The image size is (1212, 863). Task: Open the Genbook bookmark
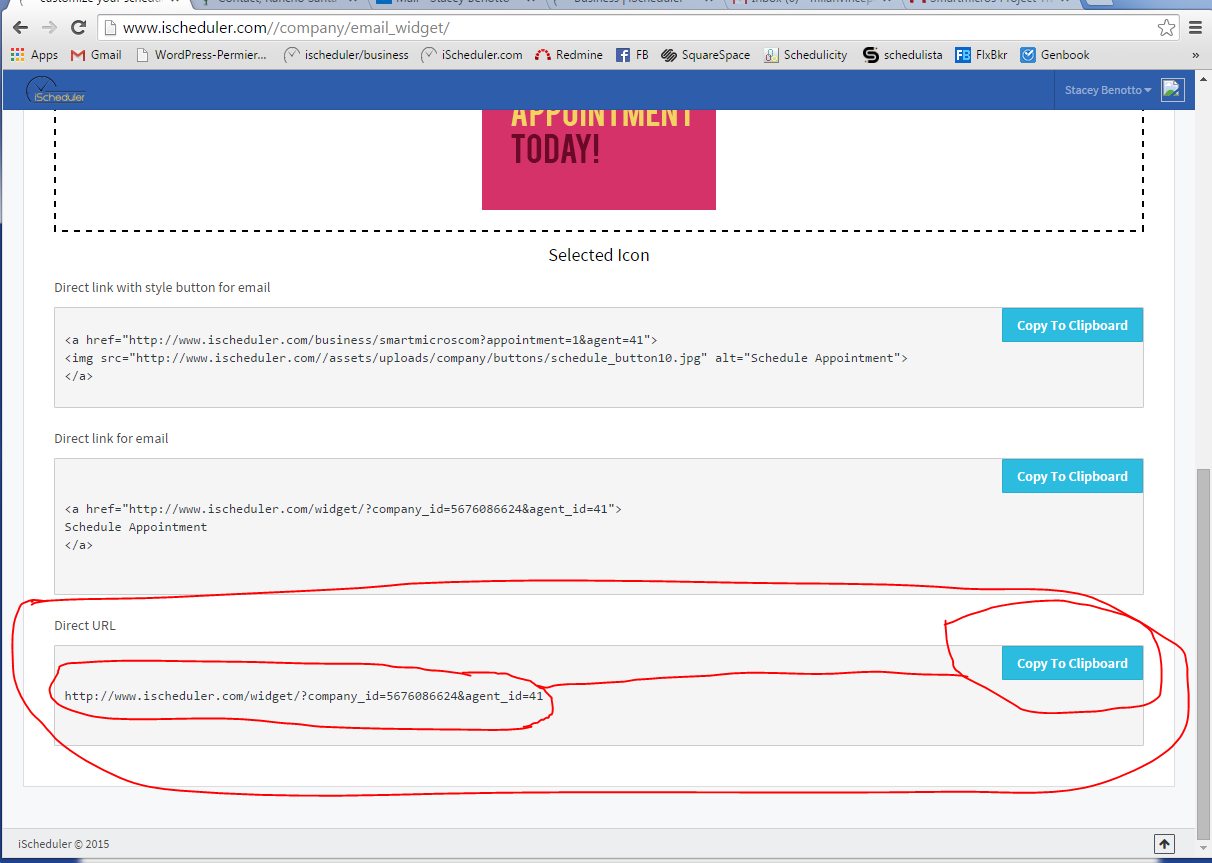(x=1055, y=55)
